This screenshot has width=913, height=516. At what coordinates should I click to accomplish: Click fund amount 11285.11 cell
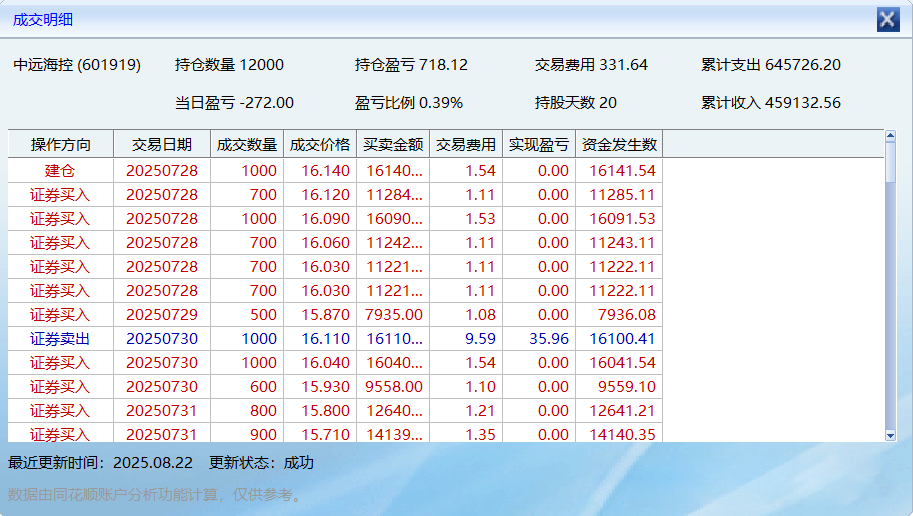point(620,195)
